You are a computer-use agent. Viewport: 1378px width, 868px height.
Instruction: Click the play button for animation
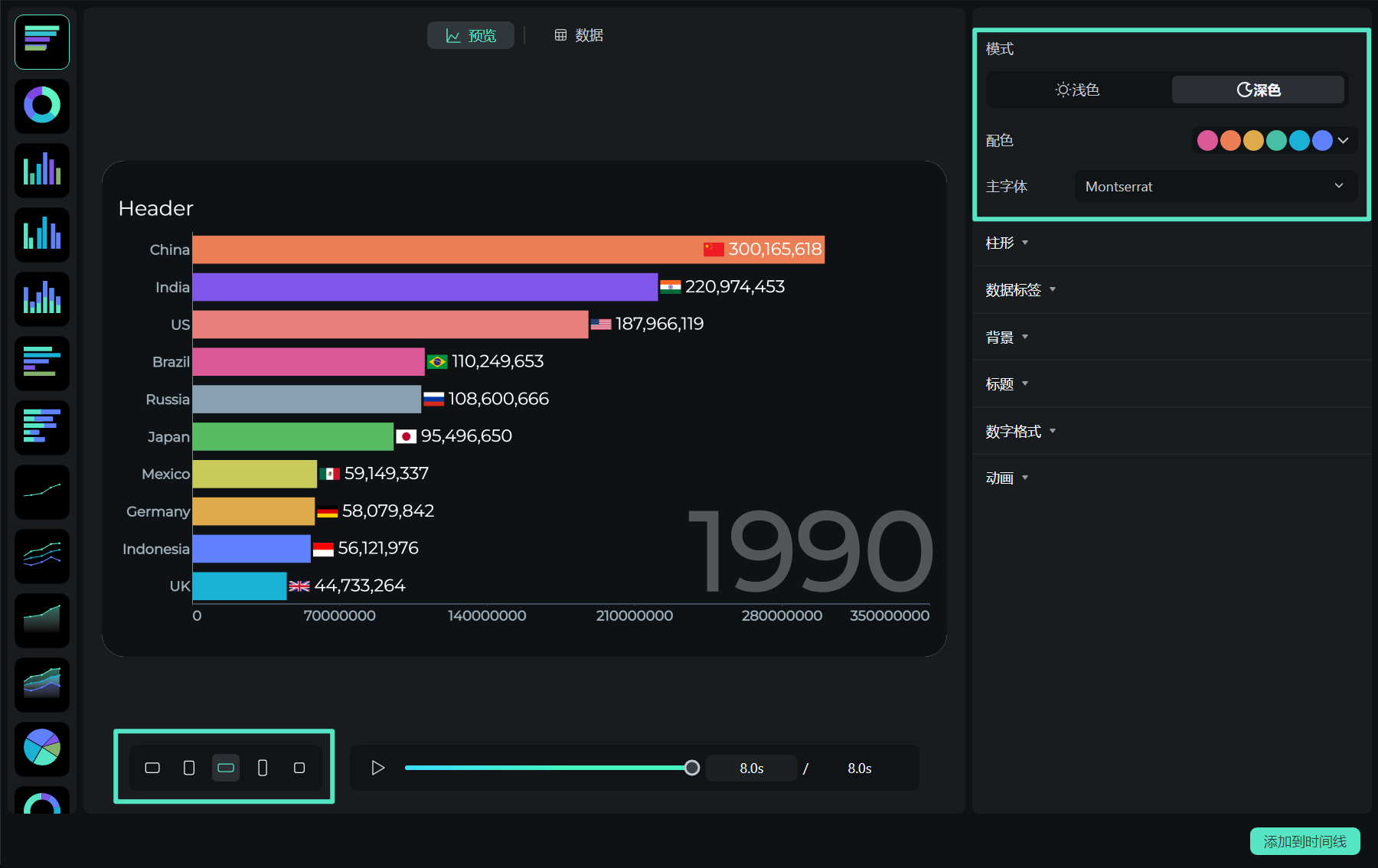click(377, 768)
